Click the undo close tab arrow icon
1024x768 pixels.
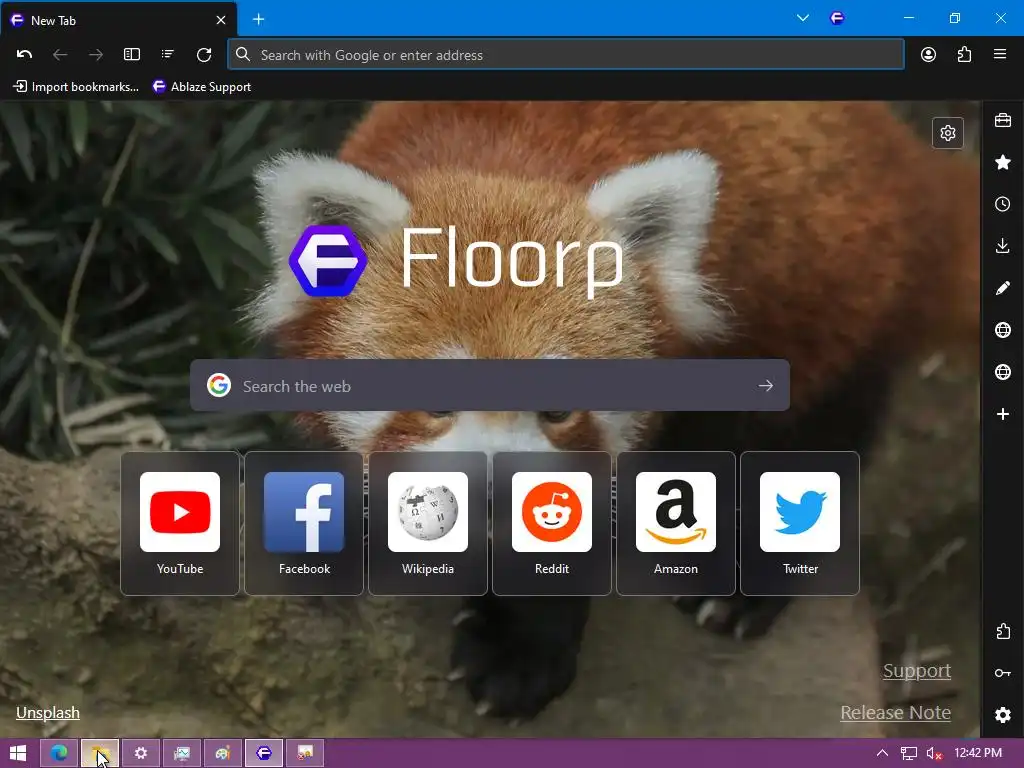coord(24,55)
